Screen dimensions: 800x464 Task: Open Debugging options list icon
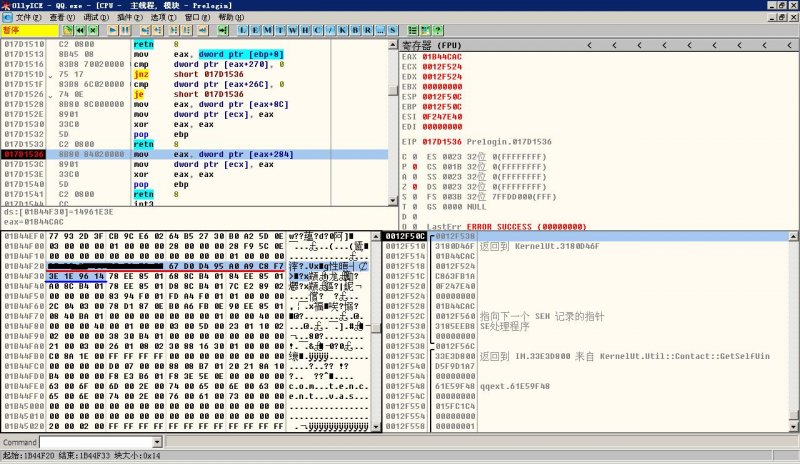click(413, 30)
